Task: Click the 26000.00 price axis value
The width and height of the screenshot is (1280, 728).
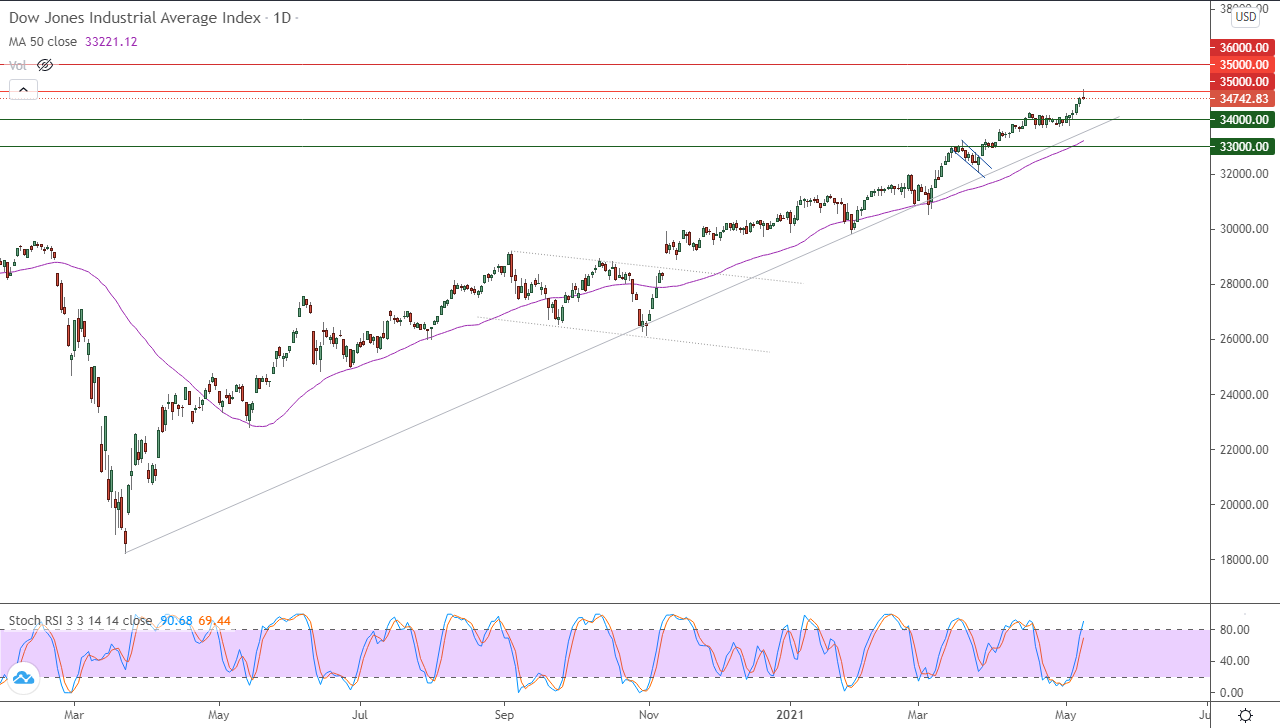Action: 1243,339
